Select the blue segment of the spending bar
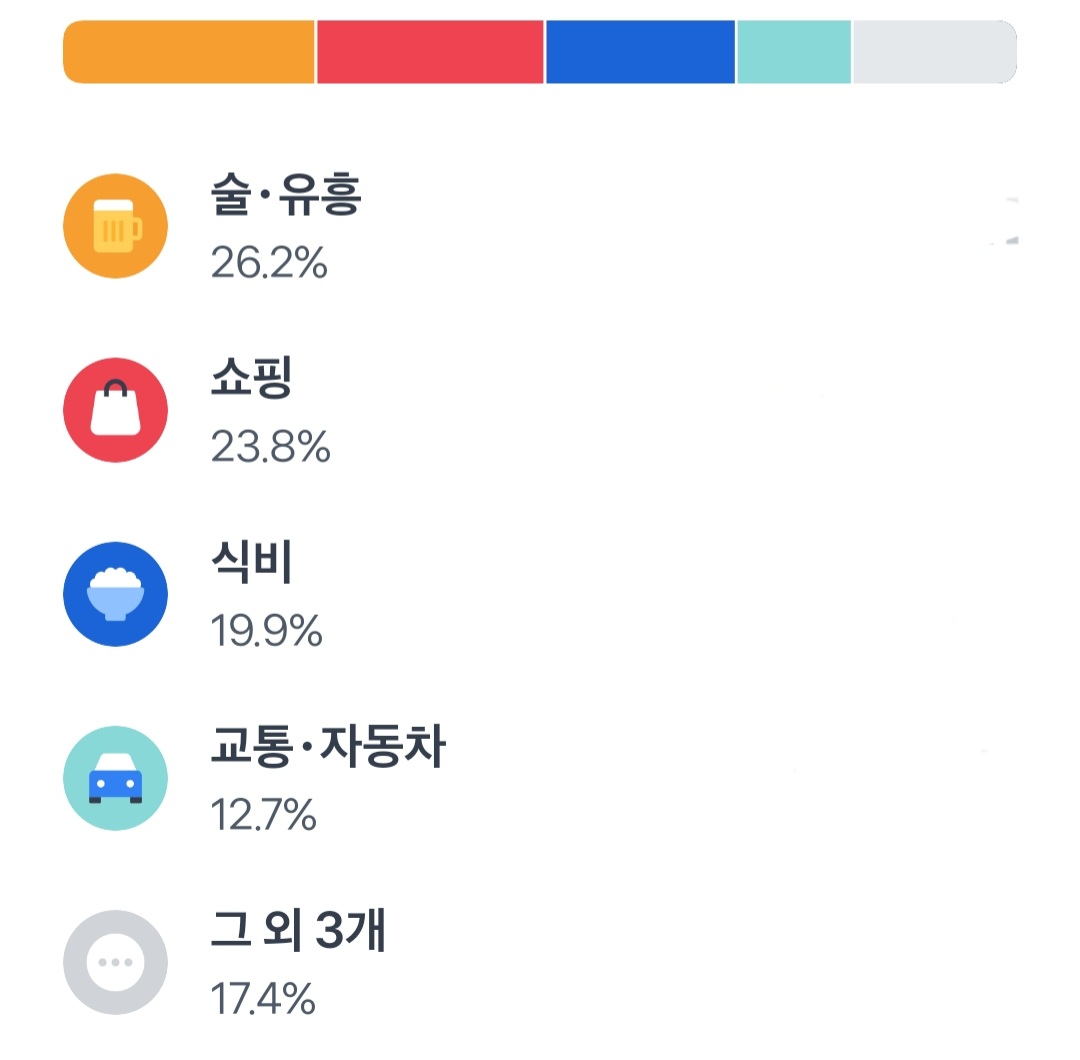 (640, 52)
